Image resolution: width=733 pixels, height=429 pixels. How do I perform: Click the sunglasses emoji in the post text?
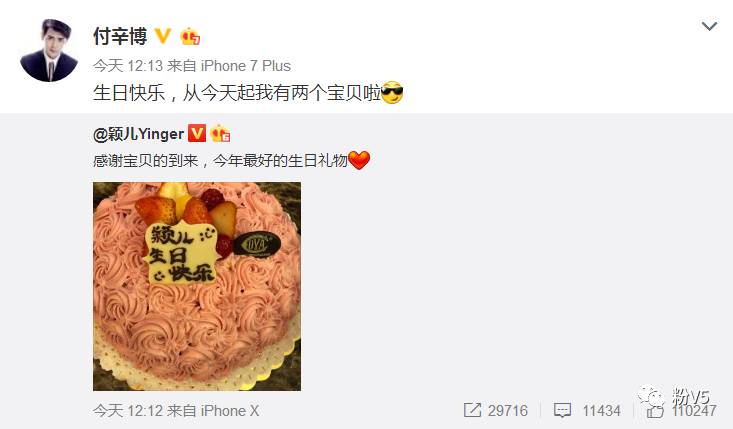tap(392, 93)
